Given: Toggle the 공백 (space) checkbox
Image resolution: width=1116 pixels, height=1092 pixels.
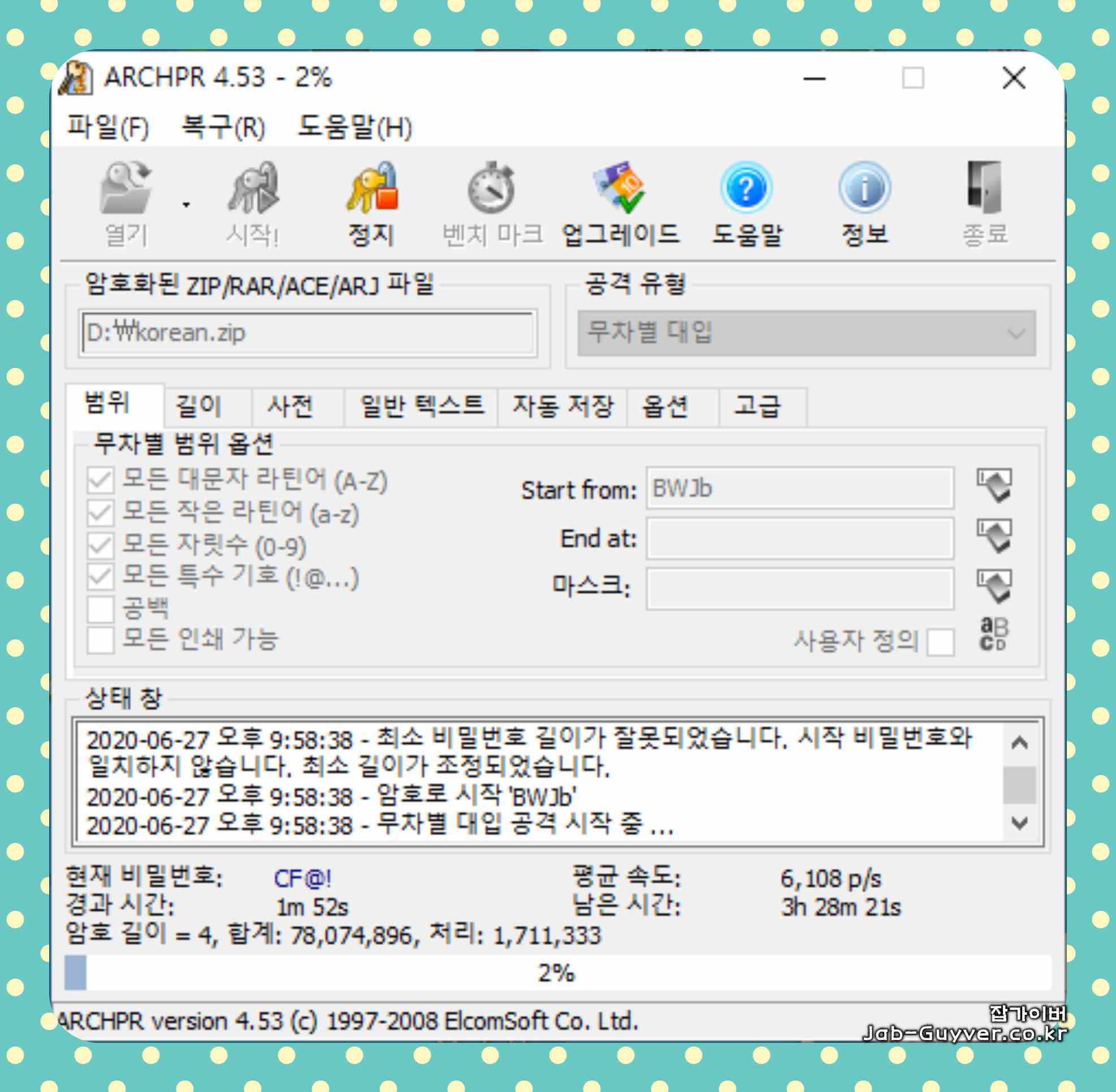Looking at the screenshot, I should pyautogui.click(x=101, y=608).
